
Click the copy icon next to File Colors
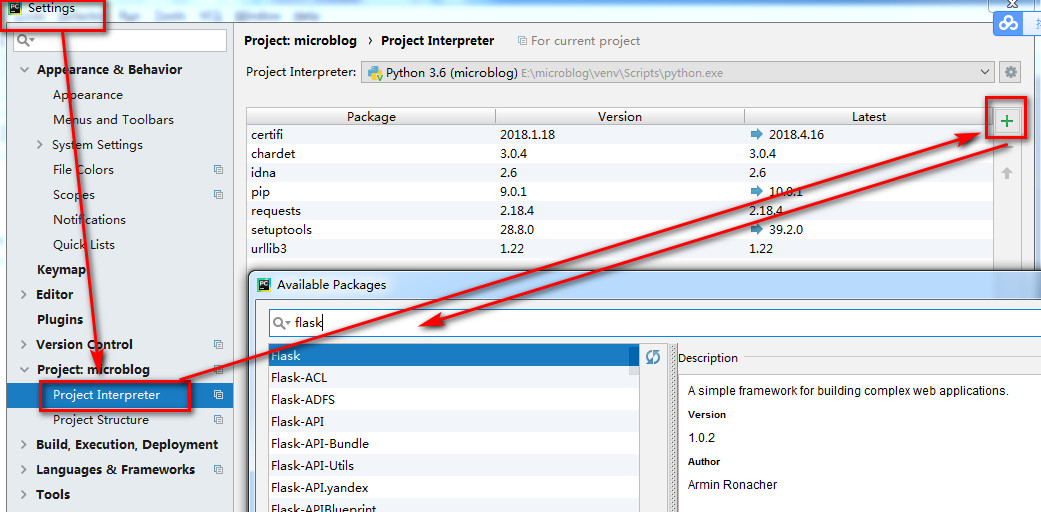218,169
